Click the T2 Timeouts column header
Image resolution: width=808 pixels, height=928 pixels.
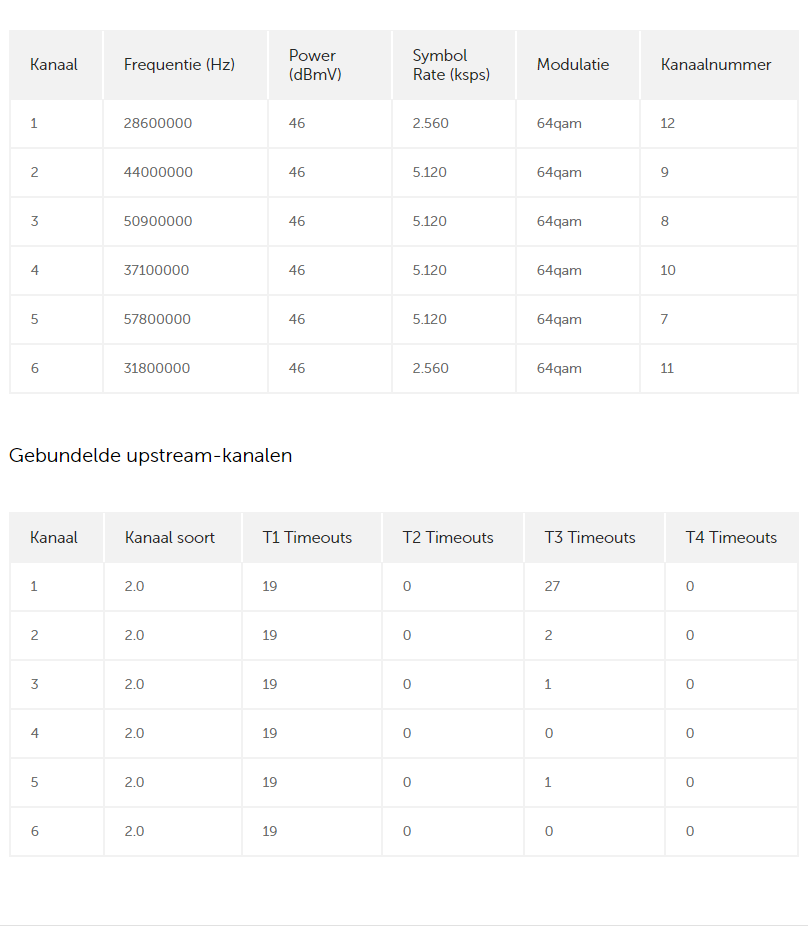click(448, 538)
